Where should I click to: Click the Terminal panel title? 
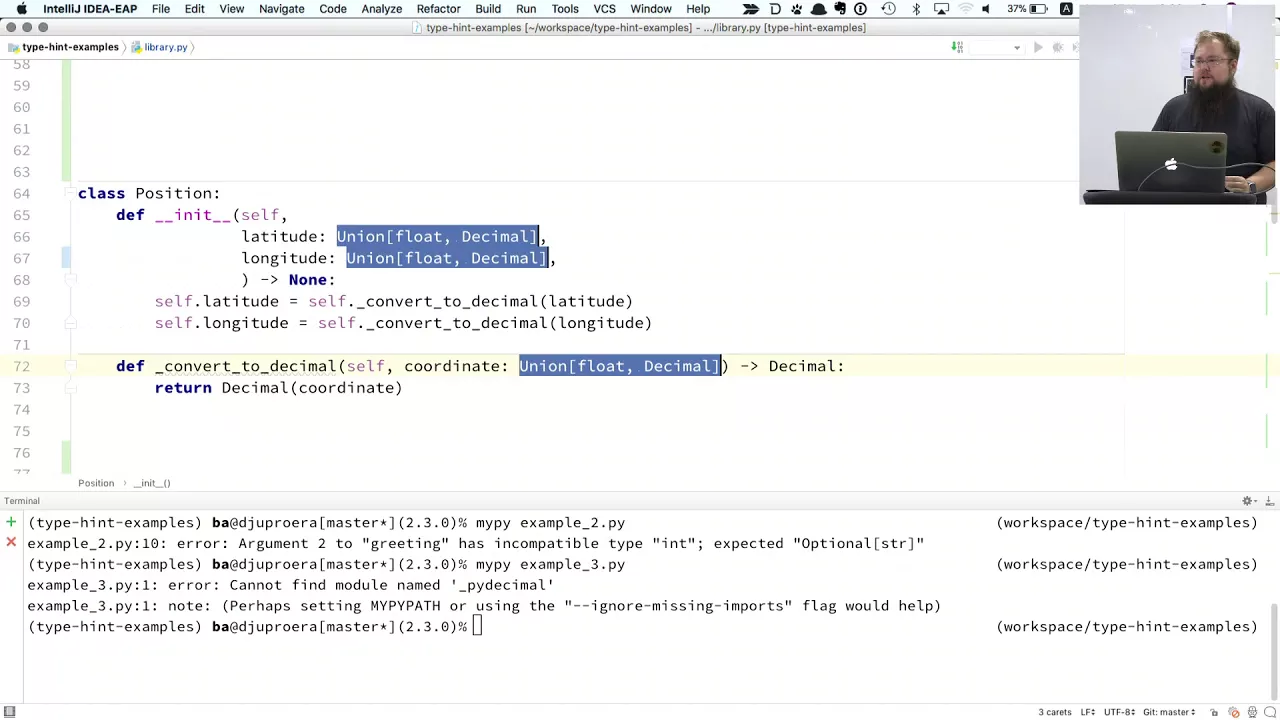click(21, 501)
